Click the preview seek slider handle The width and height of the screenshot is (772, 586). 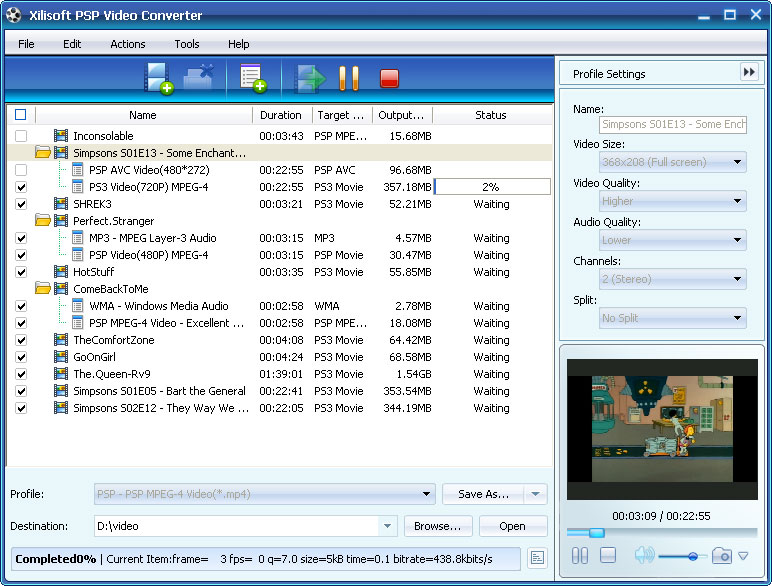click(x=596, y=532)
